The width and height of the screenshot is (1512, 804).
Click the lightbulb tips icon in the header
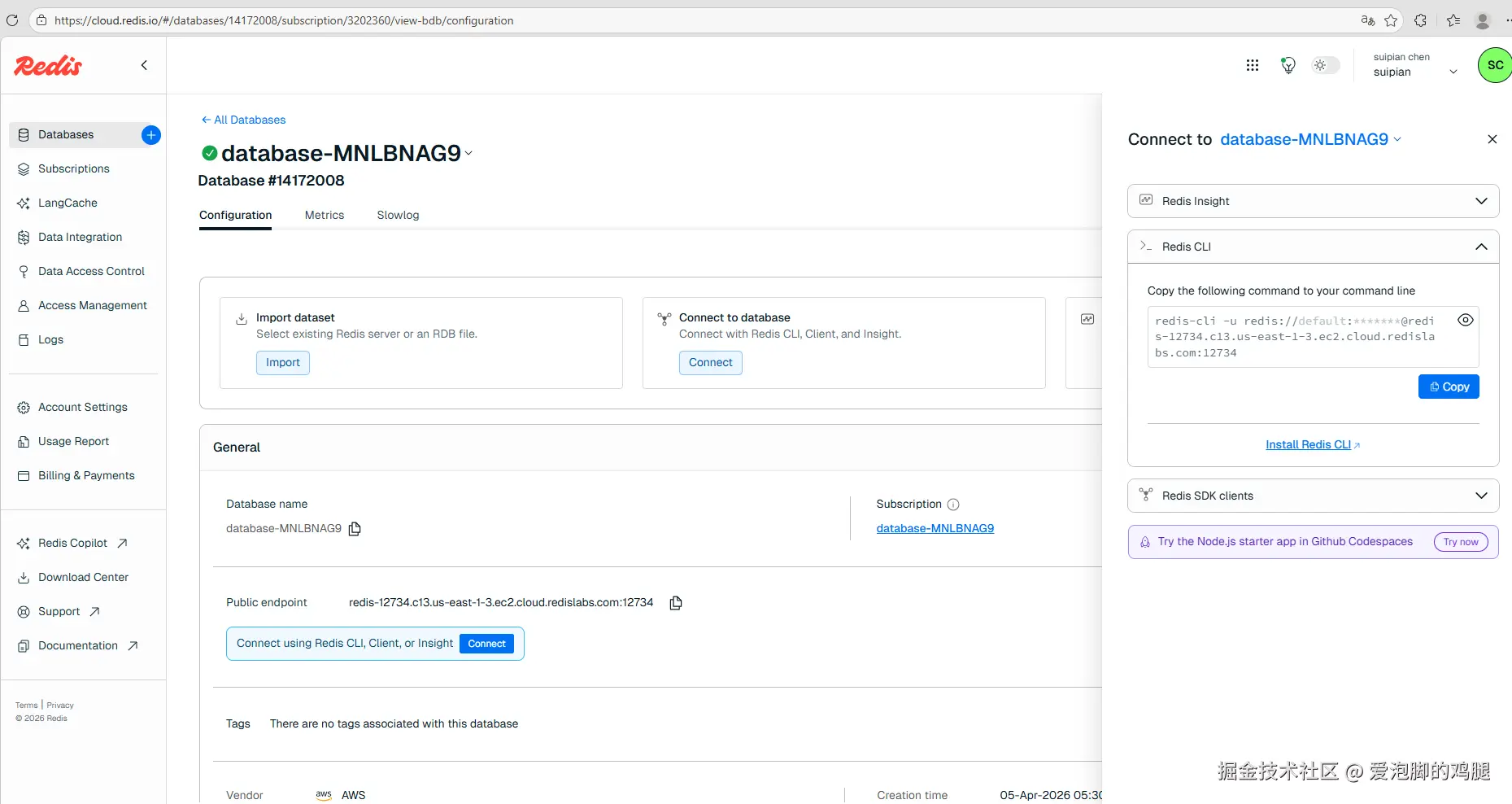point(1288,65)
